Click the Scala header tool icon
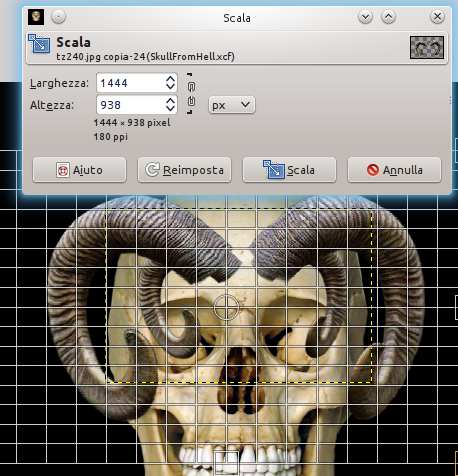458x476 pixels. point(39,44)
